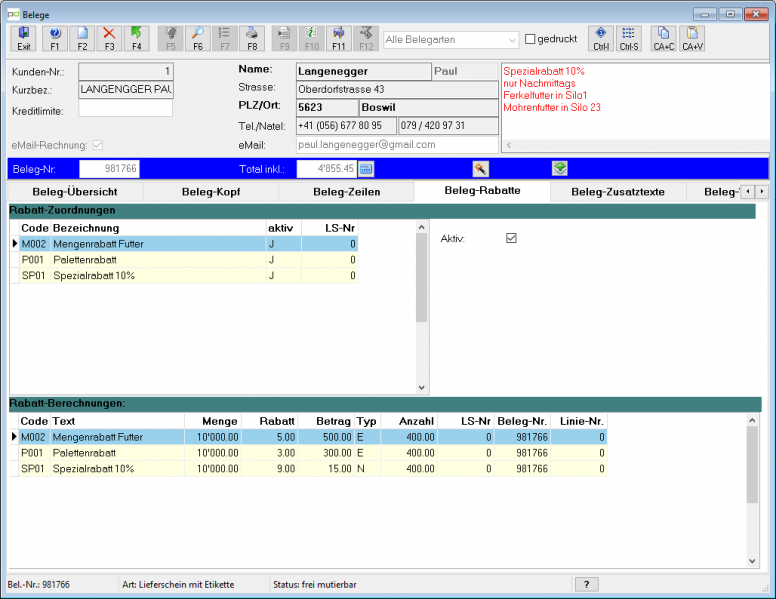Delete record using the F3 red X

coord(109,39)
